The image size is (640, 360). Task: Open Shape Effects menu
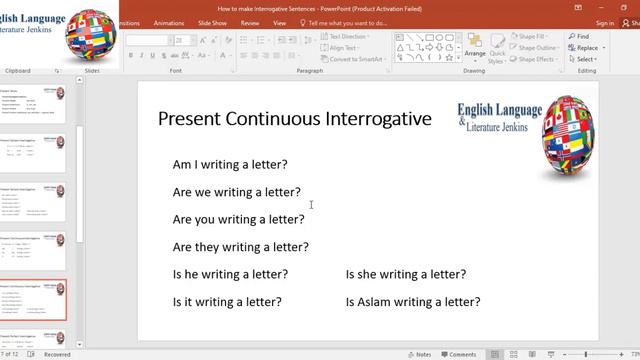pos(533,59)
